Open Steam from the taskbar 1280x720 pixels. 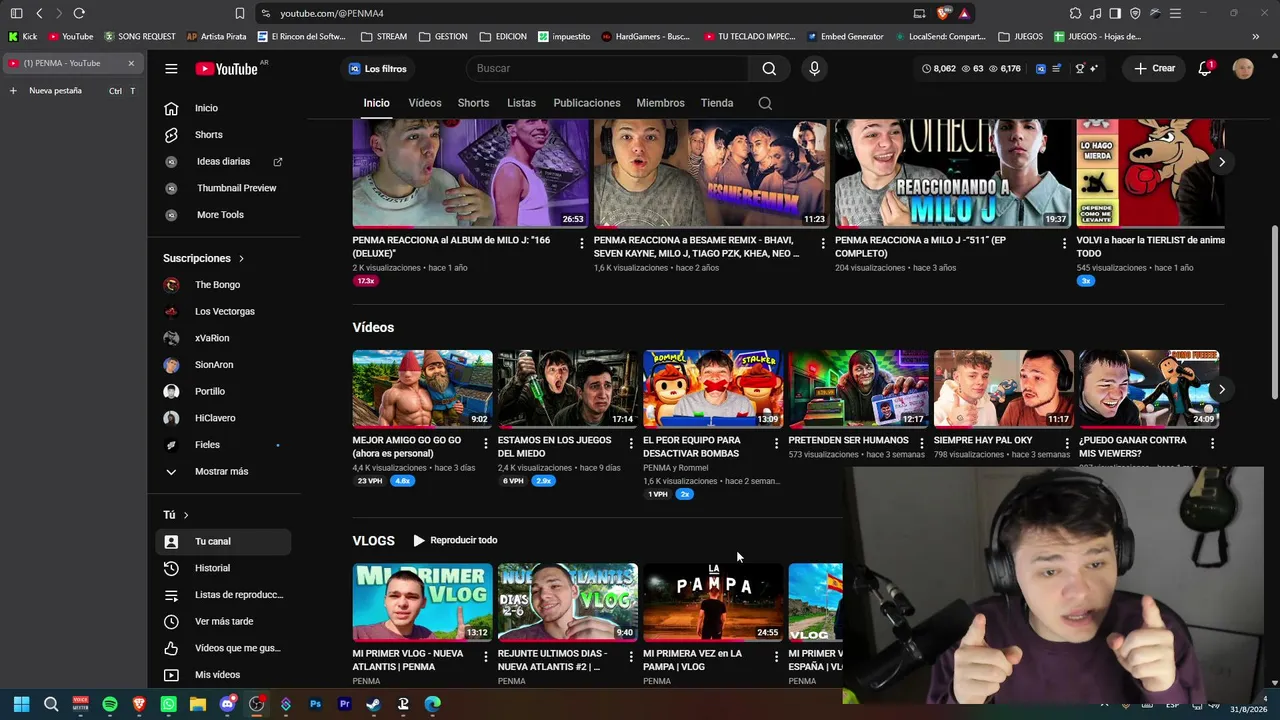point(373,704)
